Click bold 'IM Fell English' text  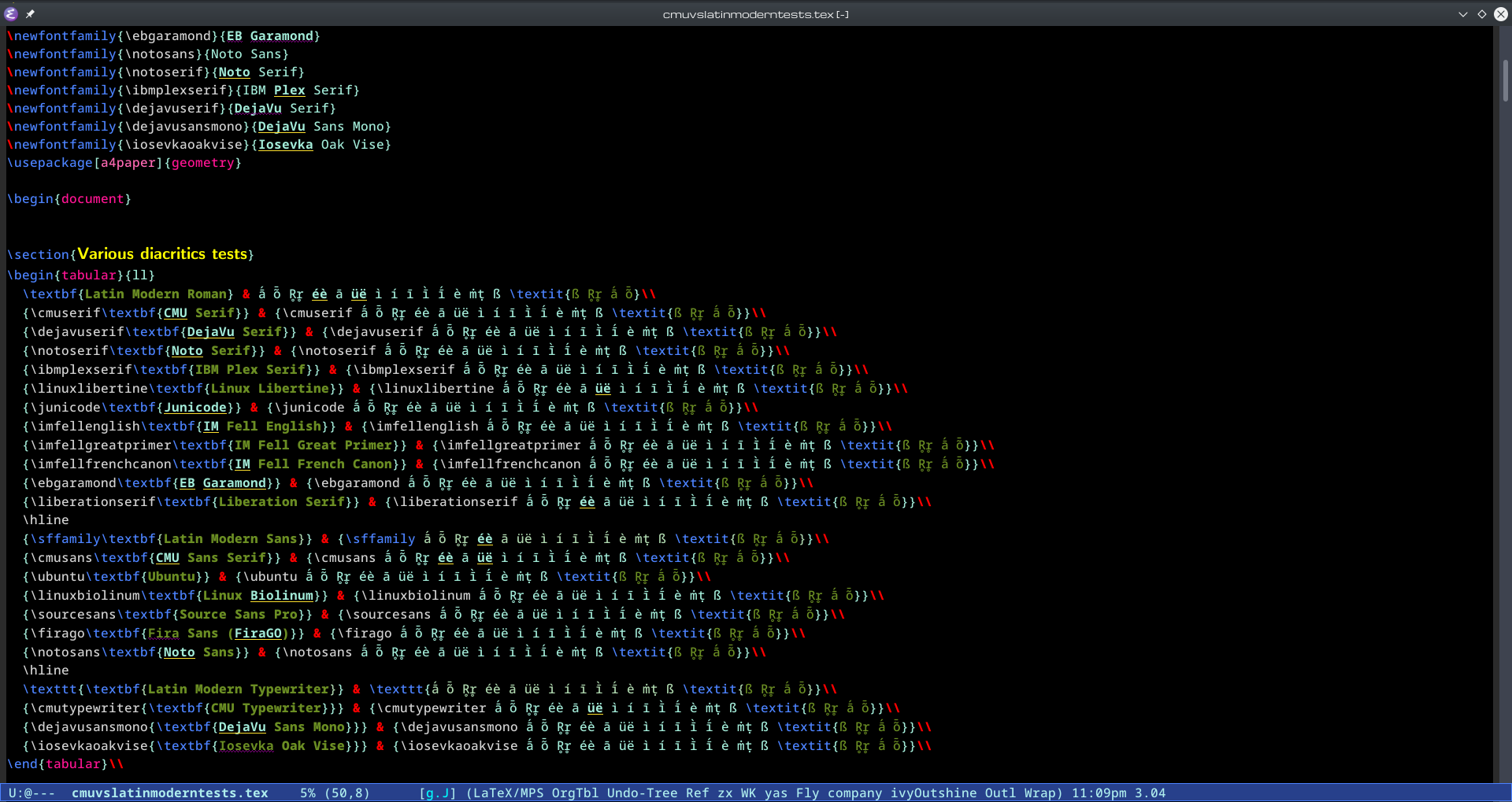click(261, 426)
